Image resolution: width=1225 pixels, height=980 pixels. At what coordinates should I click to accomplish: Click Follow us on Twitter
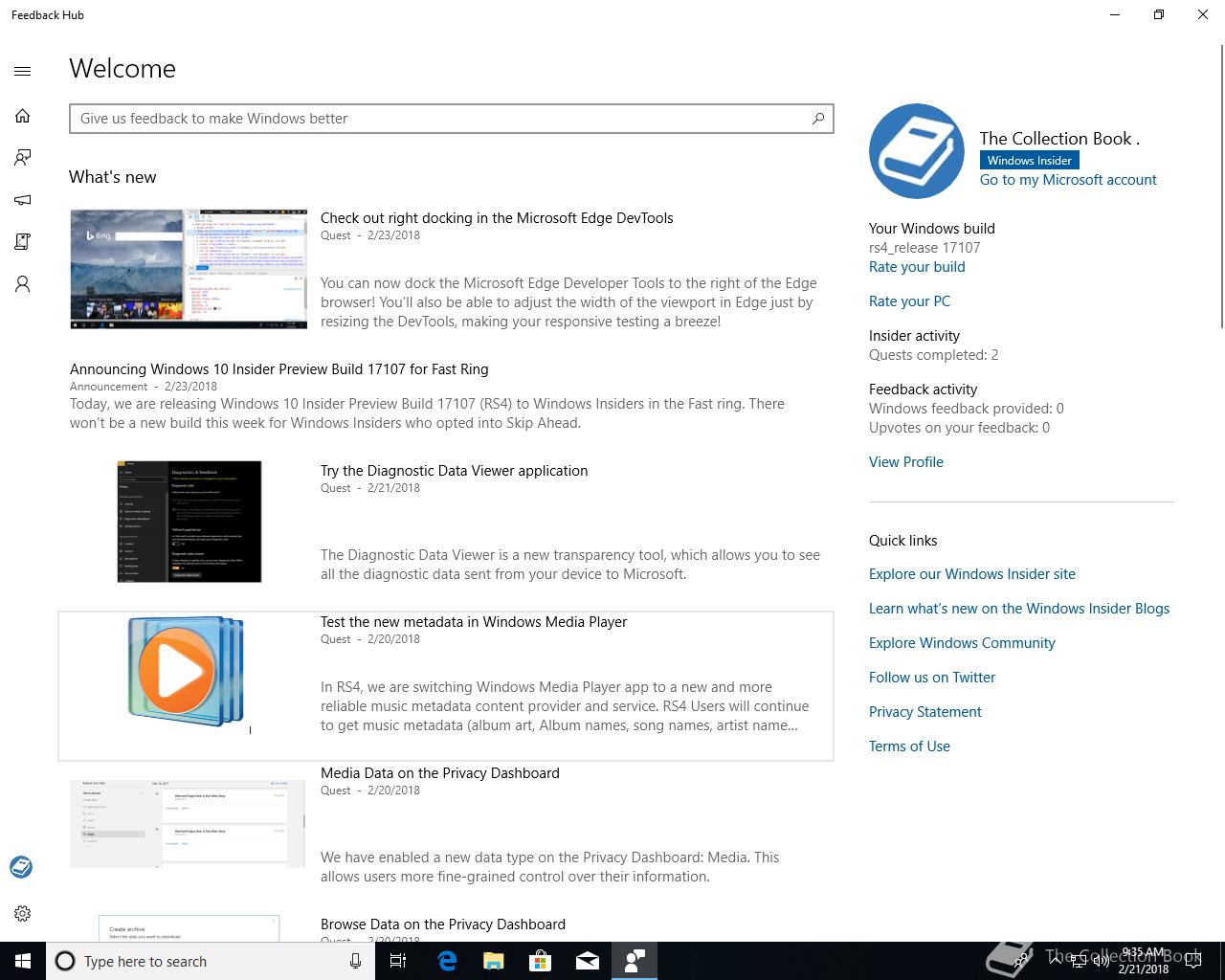click(932, 678)
